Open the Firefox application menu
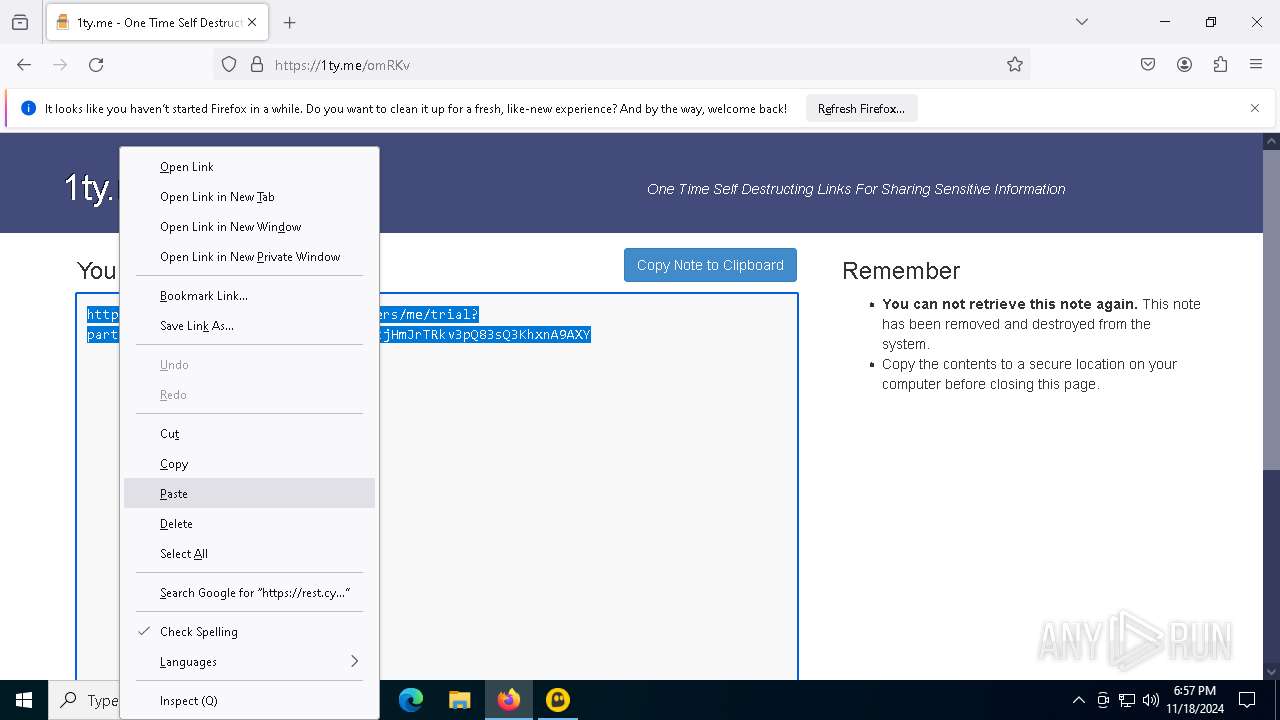 (1256, 65)
